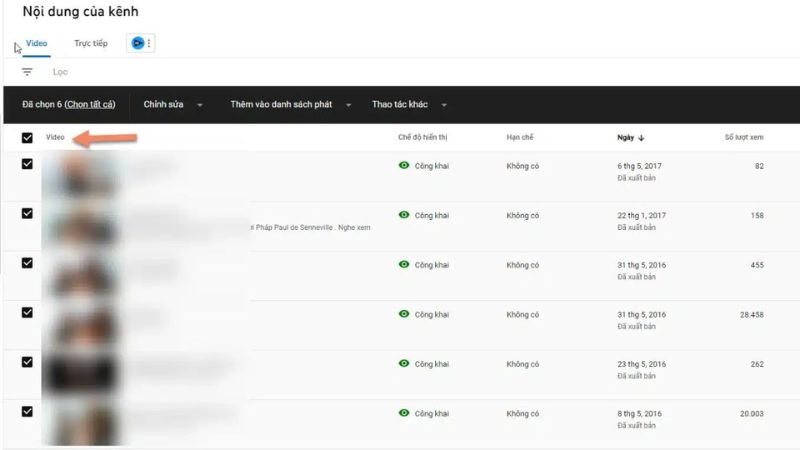Deselect the video dated 22 thg 1, 2017
Viewport: 800px width, 450px height.
pos(27,213)
